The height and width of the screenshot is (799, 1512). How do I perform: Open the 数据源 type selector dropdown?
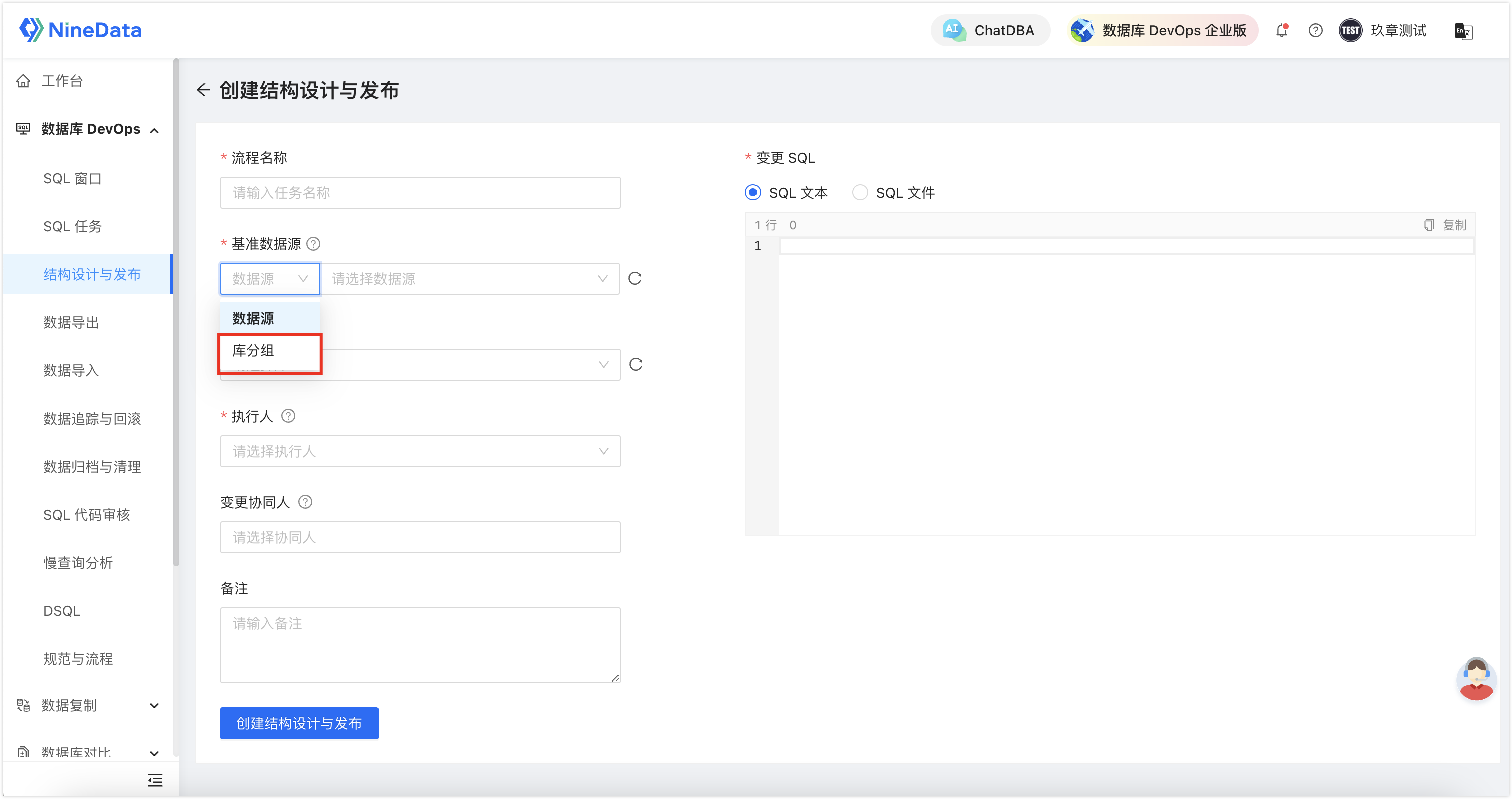[x=269, y=279]
